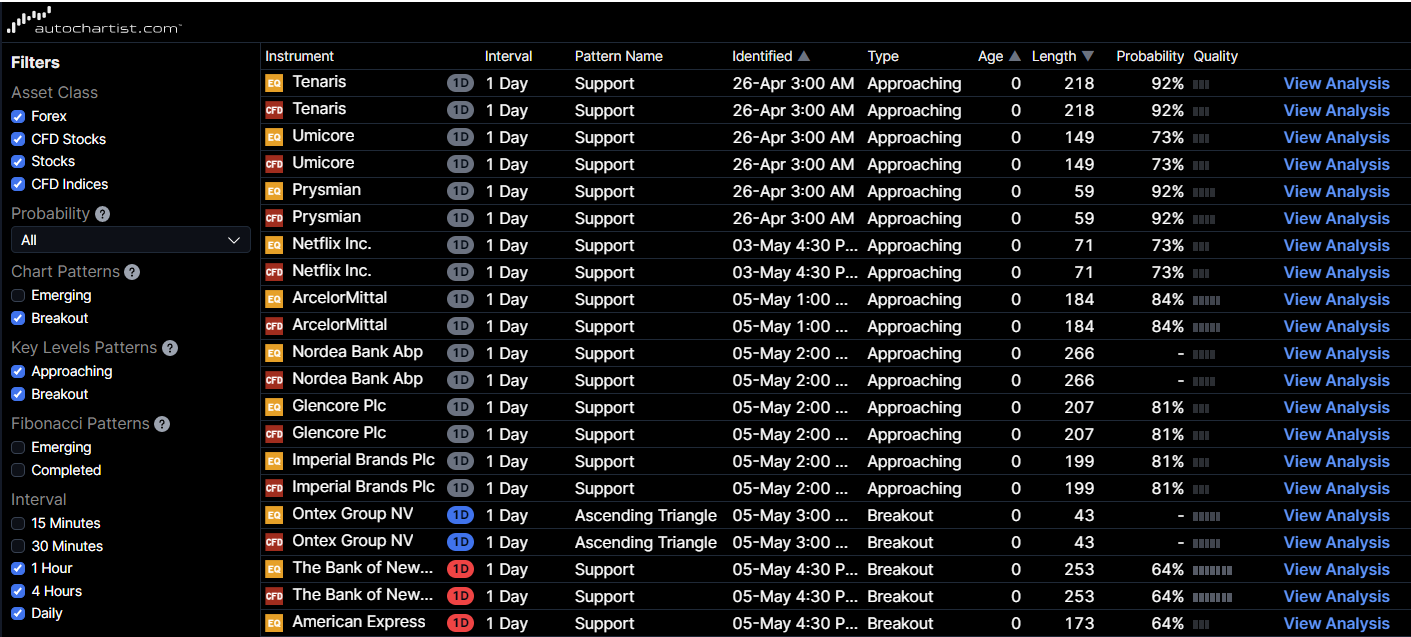Click the 'Filters' heading

click(x=35, y=62)
